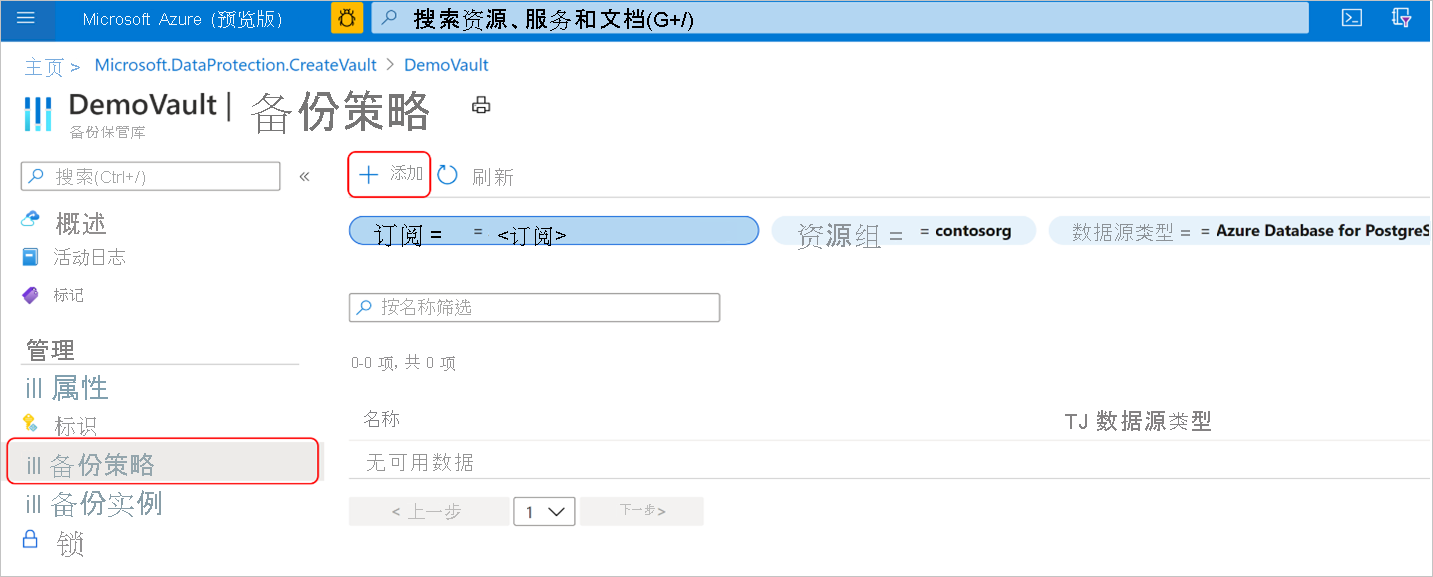Screen dimensions: 1433x577
Task: Sort by 名称 column header
Action: [x=381, y=419]
